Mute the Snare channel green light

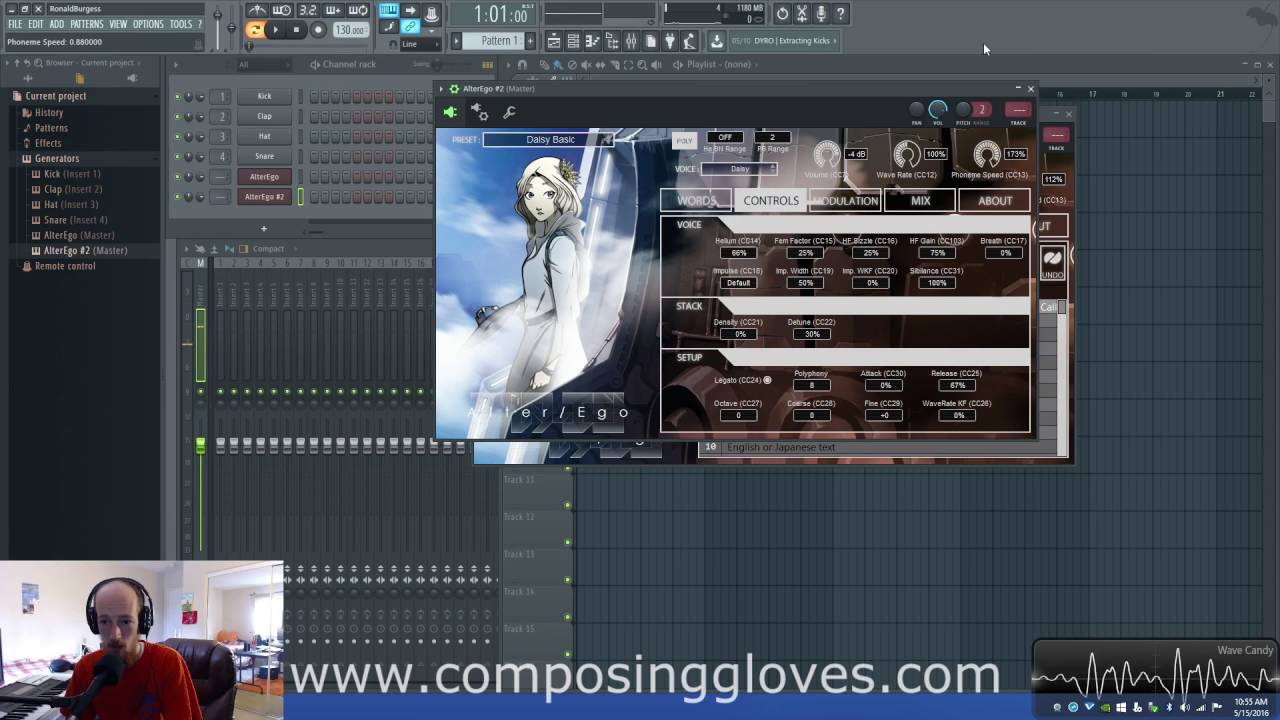[x=178, y=157]
